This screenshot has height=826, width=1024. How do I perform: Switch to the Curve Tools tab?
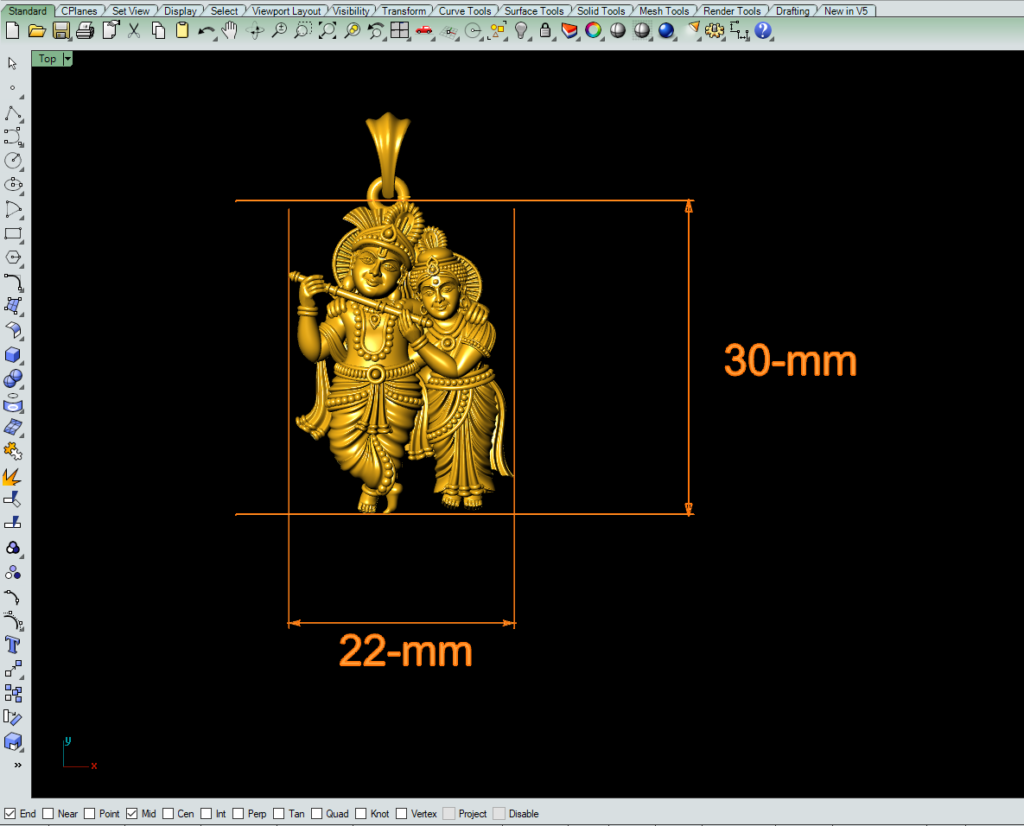[x=465, y=11]
